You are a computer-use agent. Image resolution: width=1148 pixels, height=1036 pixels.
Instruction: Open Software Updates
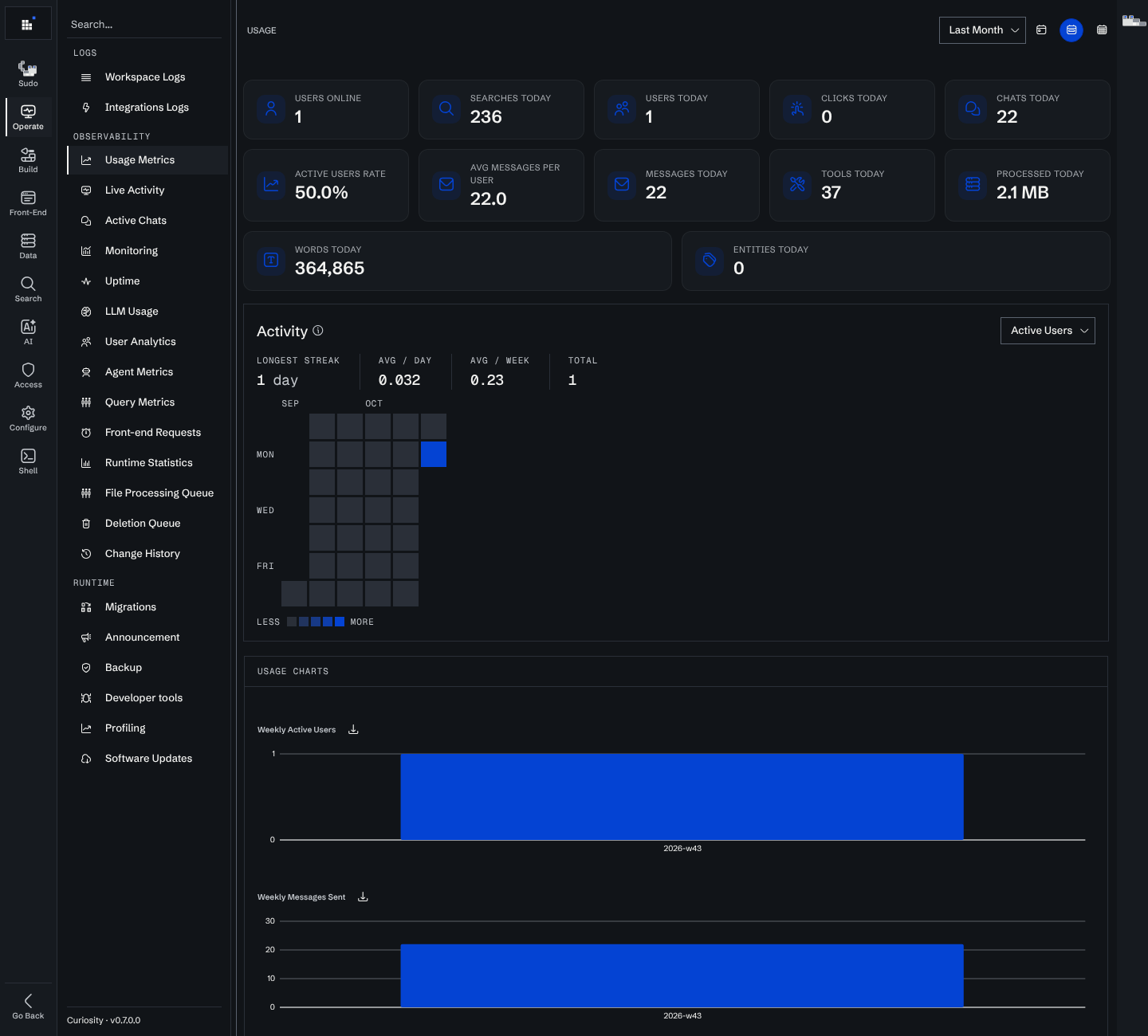(x=147, y=758)
